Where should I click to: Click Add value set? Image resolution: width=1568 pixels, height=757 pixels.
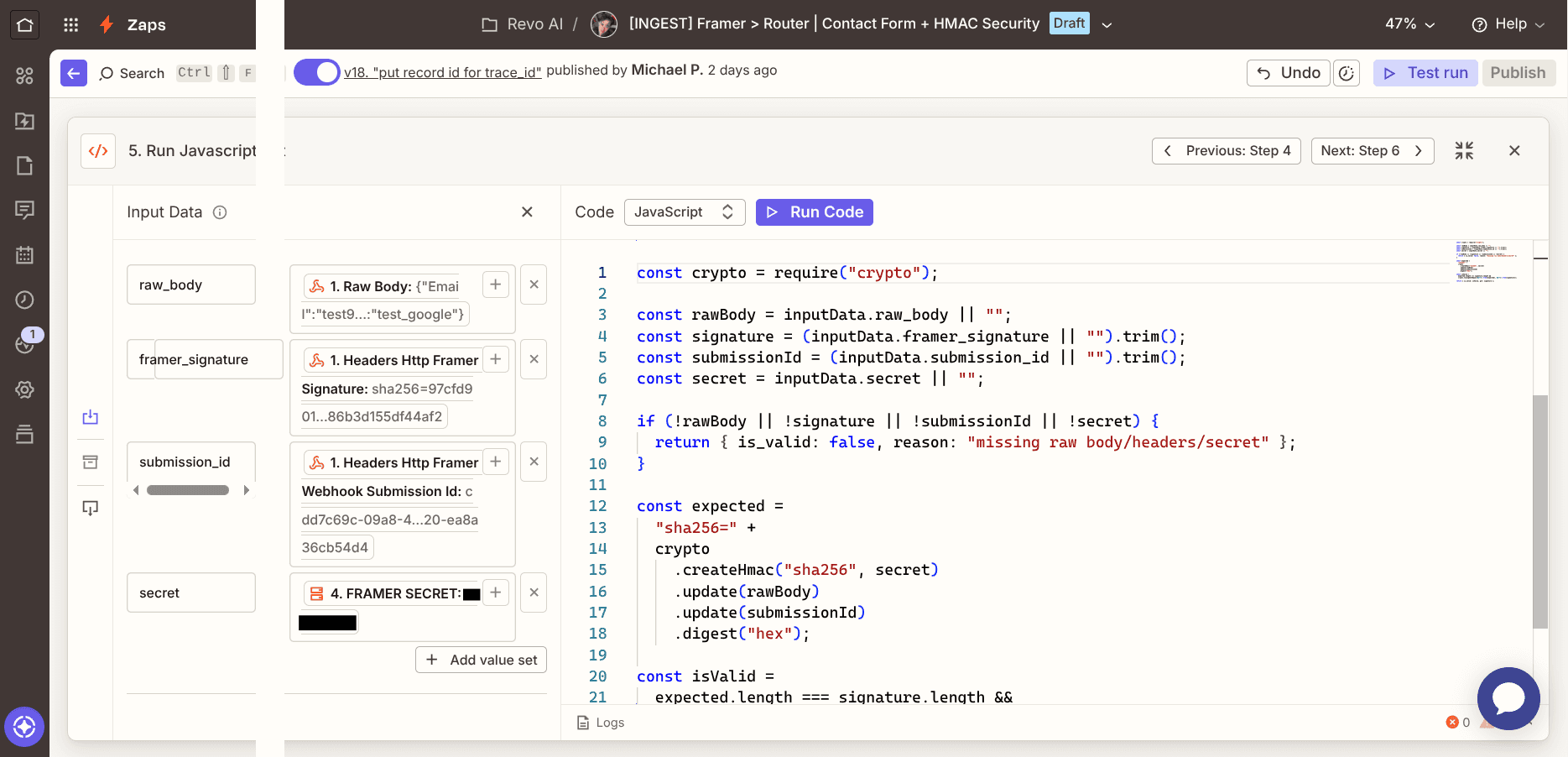click(x=482, y=660)
